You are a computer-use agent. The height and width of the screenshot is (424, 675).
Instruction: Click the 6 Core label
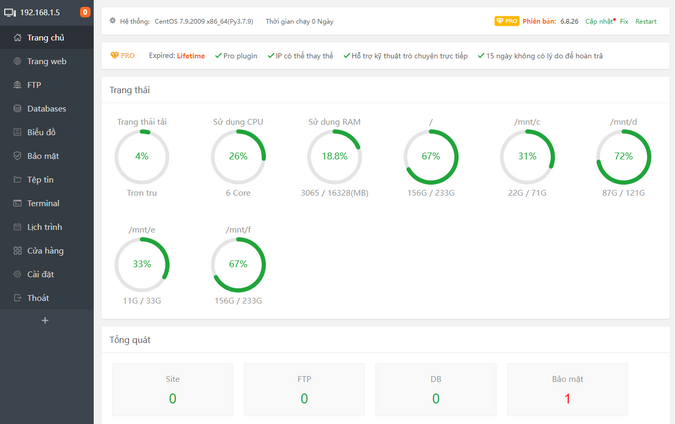pos(238,193)
